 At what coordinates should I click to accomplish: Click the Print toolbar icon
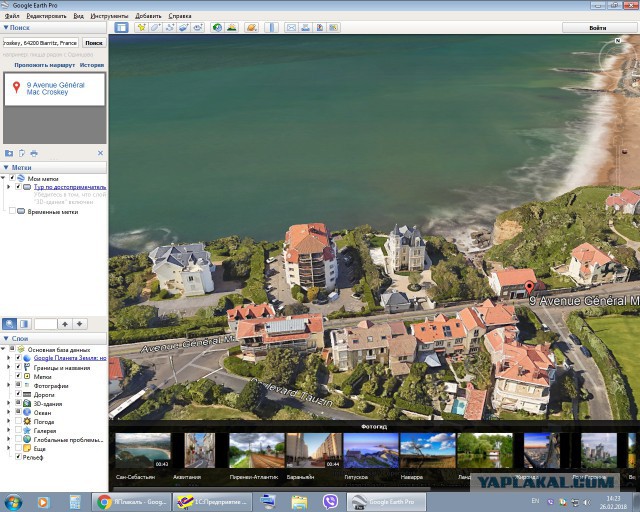(305, 27)
